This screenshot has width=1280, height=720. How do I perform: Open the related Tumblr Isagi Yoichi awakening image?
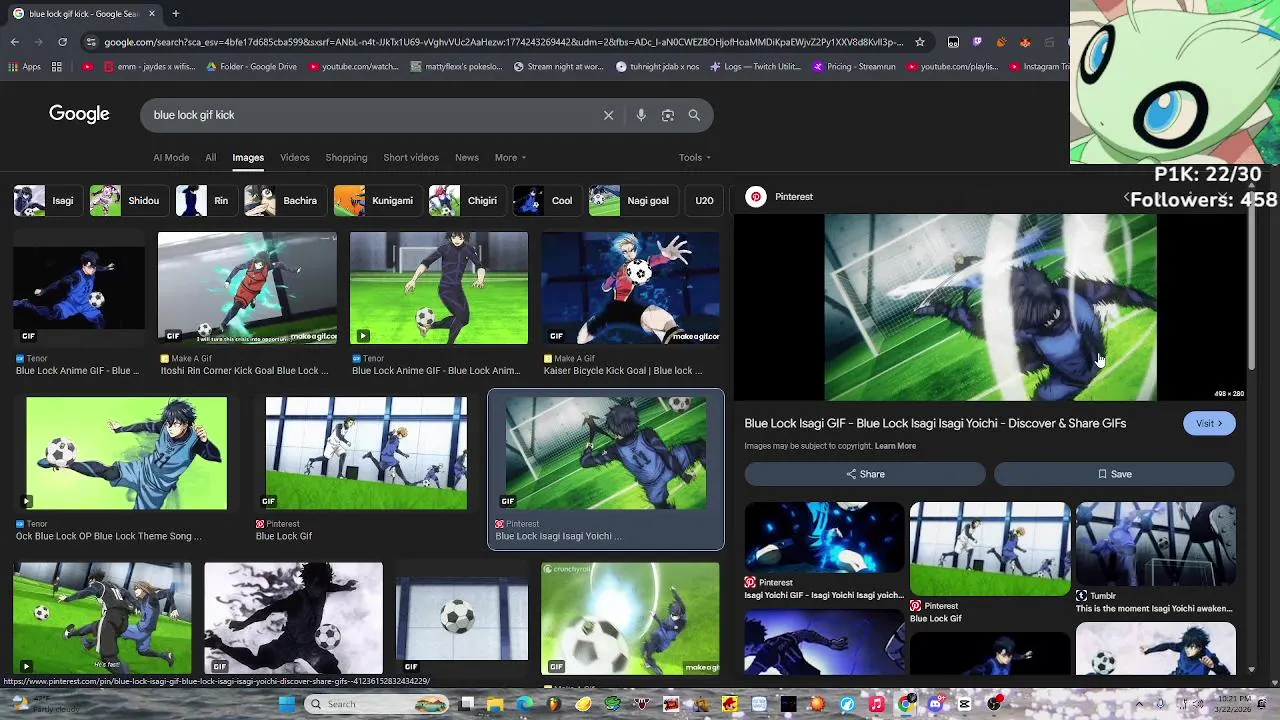(x=1155, y=544)
